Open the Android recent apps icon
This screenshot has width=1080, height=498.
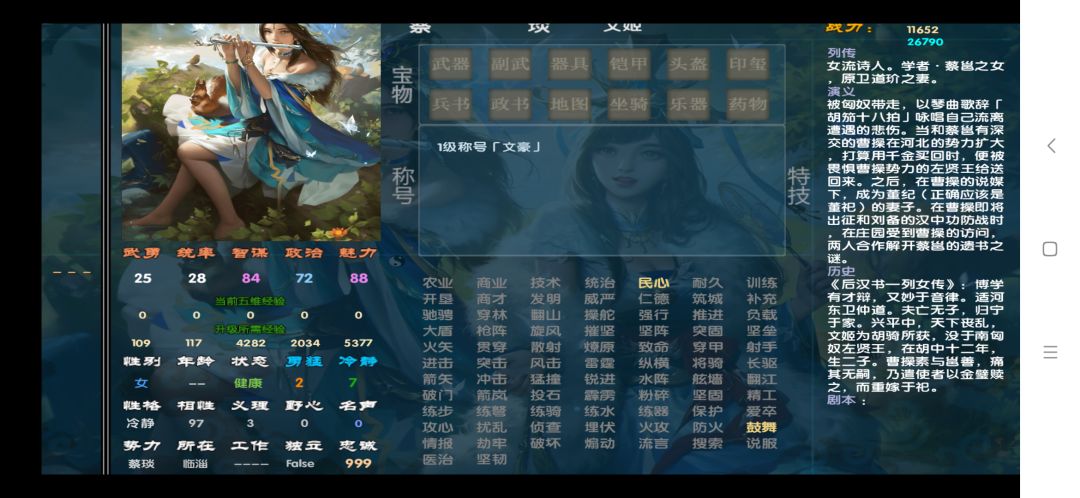point(1050,352)
